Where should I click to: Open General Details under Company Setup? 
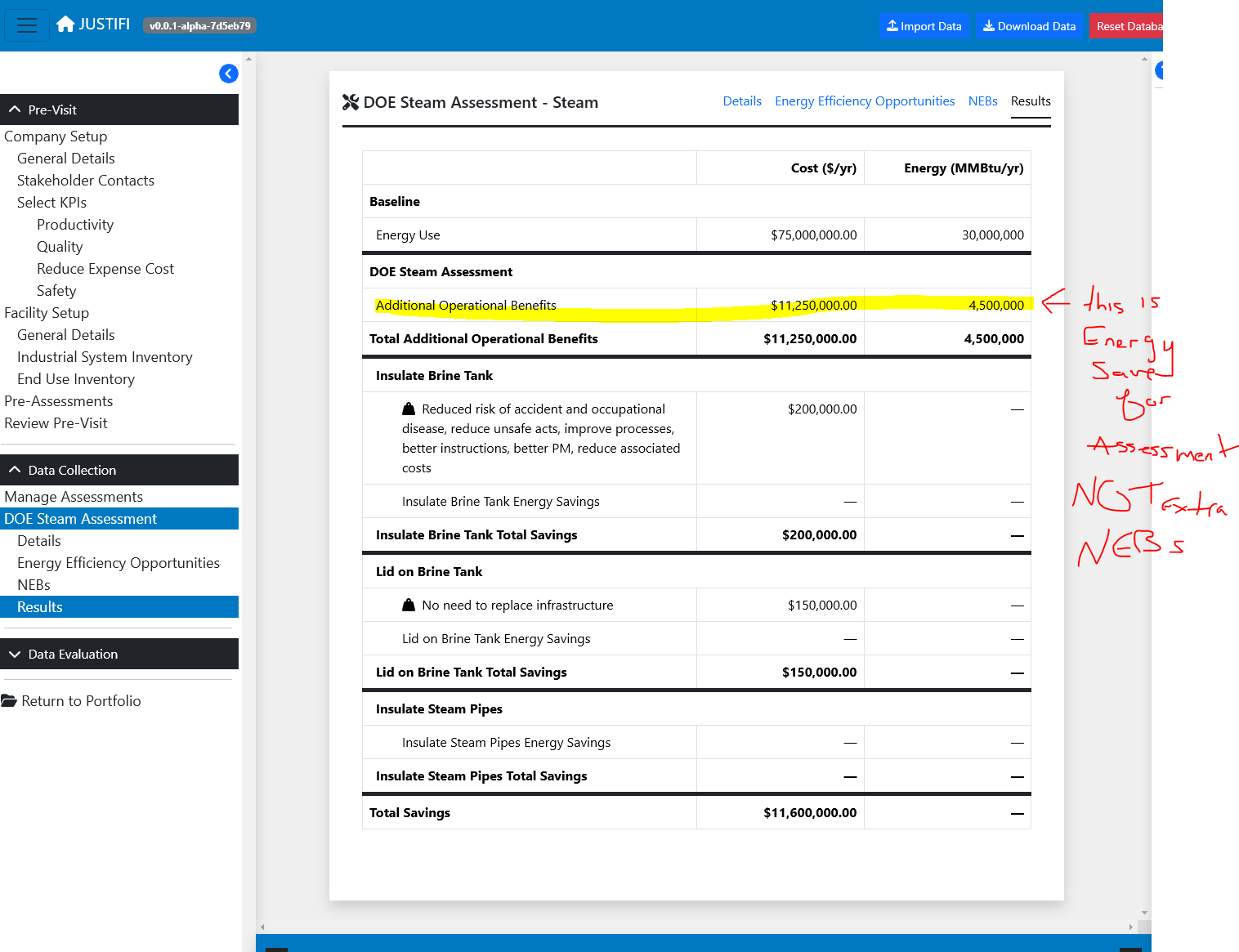point(66,159)
